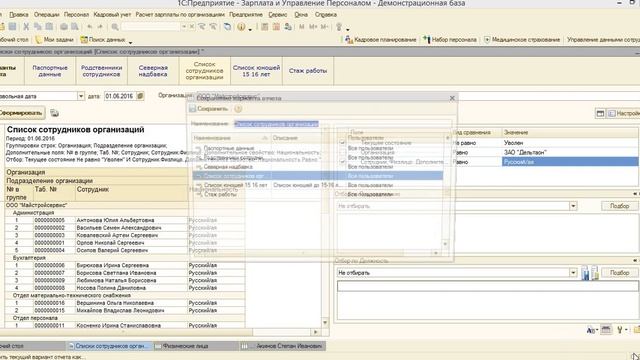
Task: Click the Redo arrow icon
Action: [100, 27]
